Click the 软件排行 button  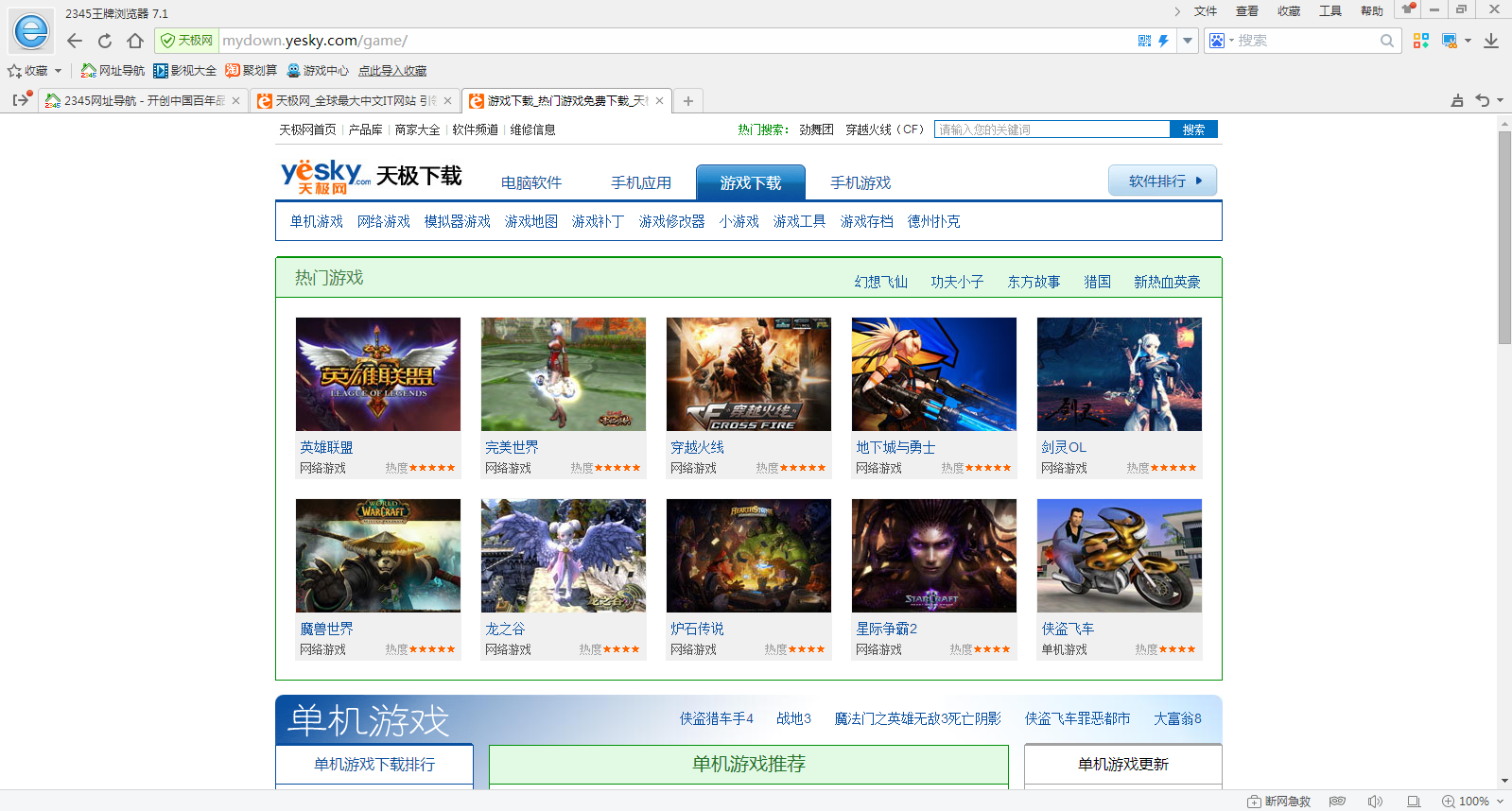pyautogui.click(x=1162, y=181)
